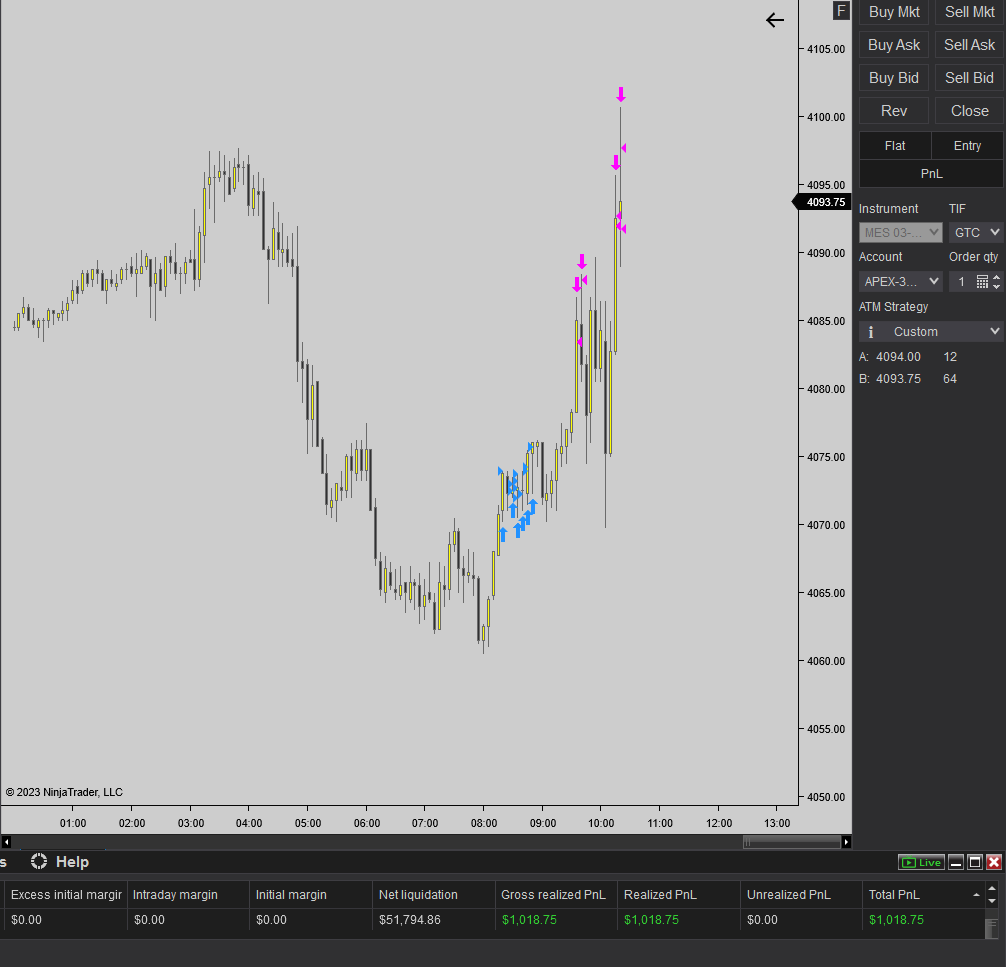This screenshot has width=1006, height=967.
Task: Open the TIF dropdown showing GTC
Action: 976,232
